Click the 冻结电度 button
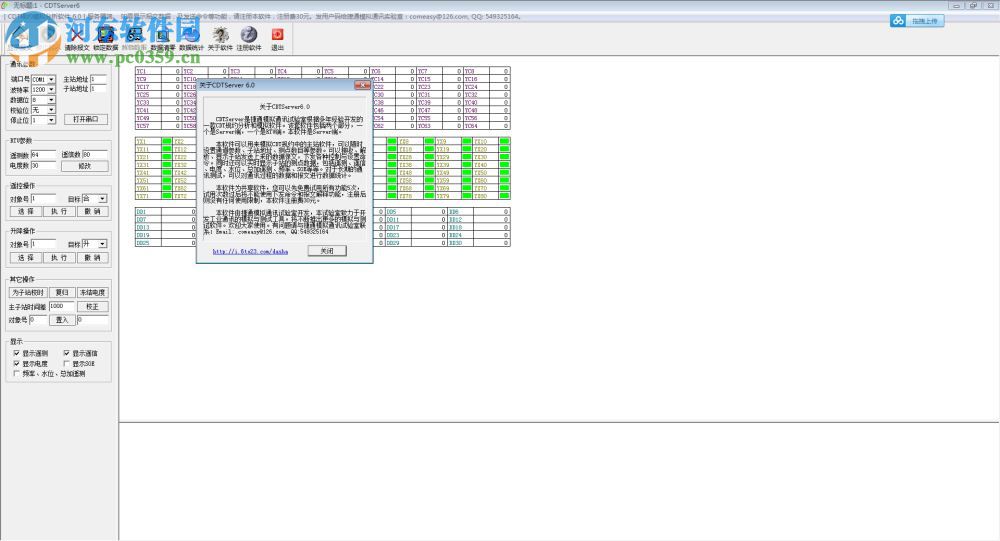This screenshot has height=541, width=1000. pyautogui.click(x=92, y=292)
